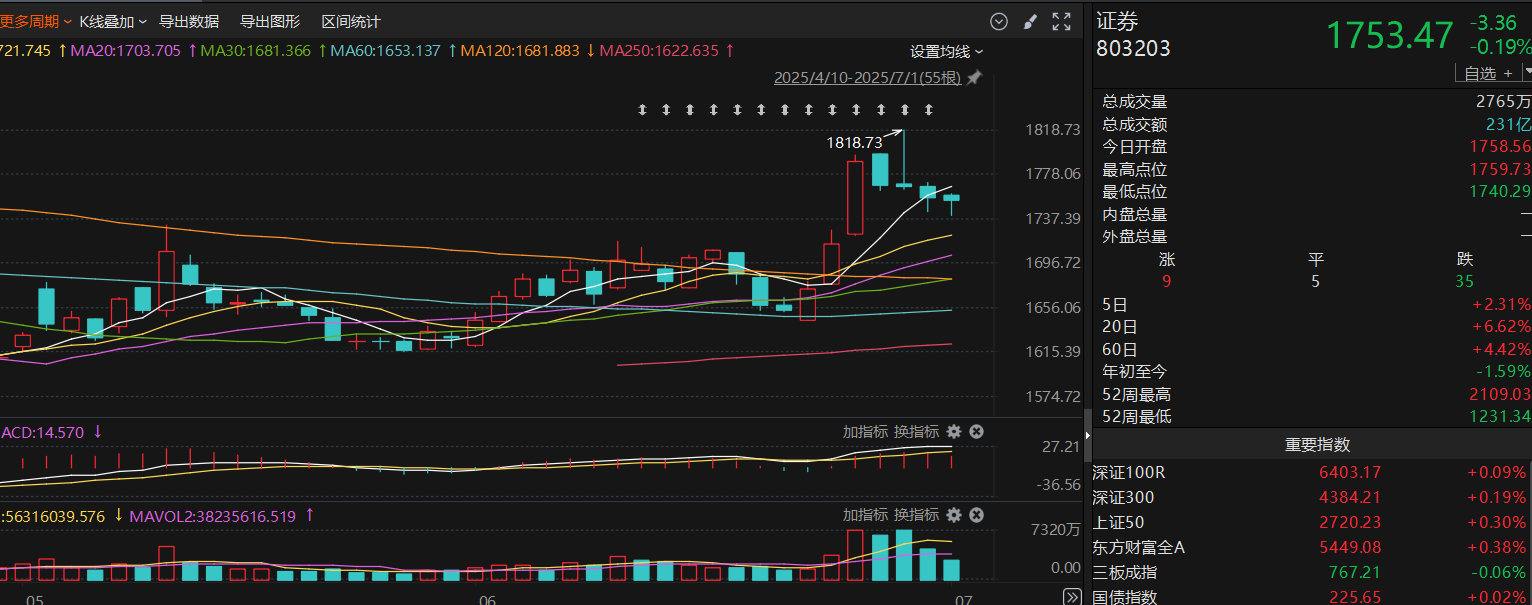Click 加指标 in the MACD panel
This screenshot has height=605, width=1532.
point(865,431)
